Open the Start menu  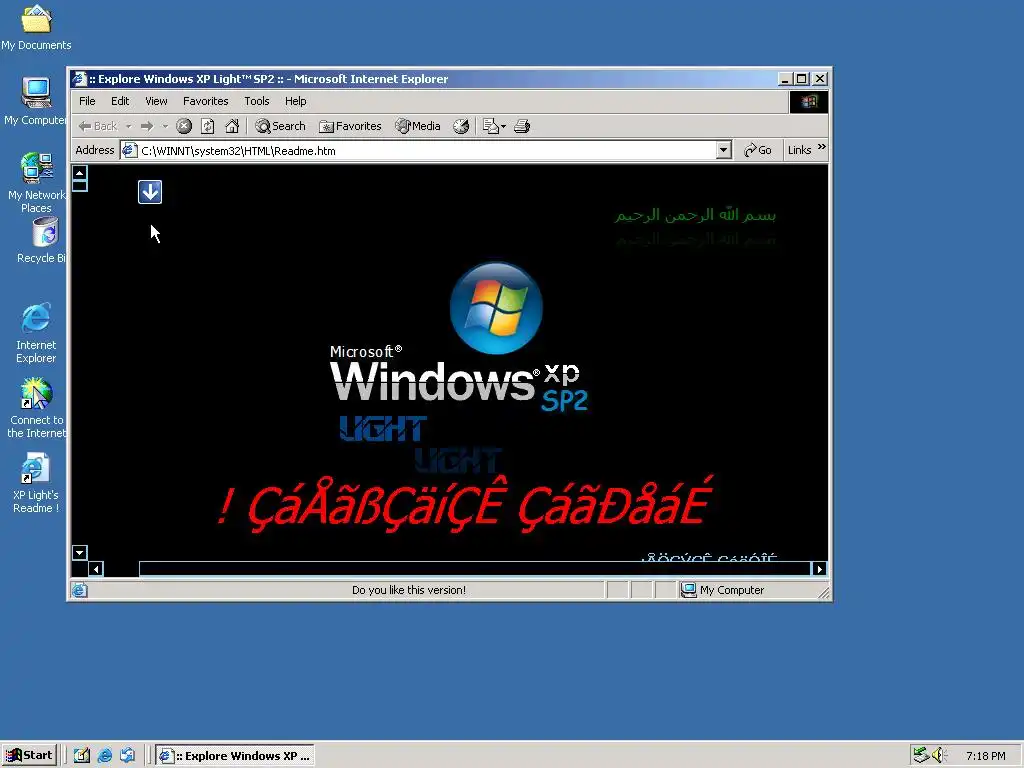coord(29,756)
